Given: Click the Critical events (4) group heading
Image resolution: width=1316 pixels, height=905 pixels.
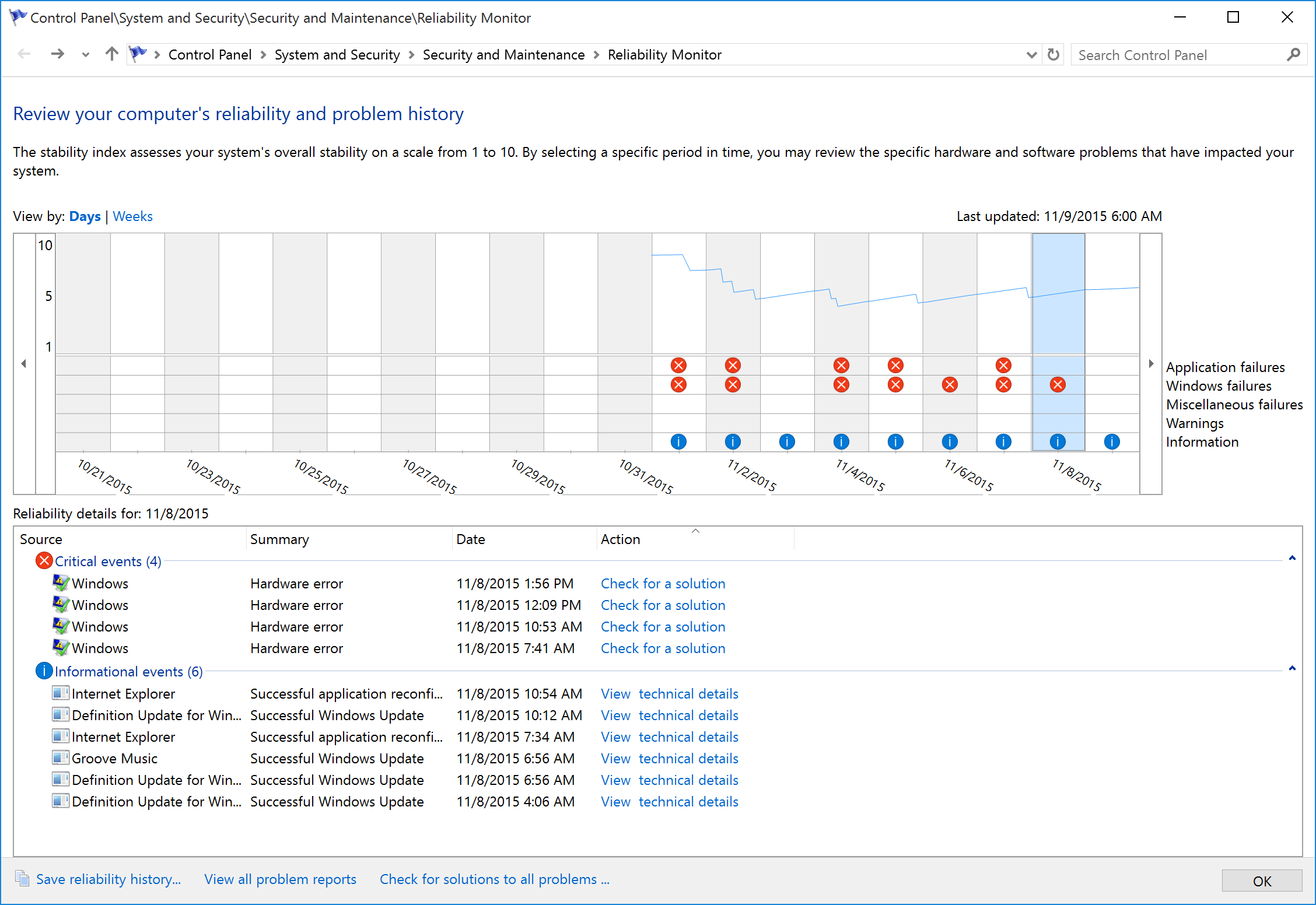Looking at the screenshot, I should (108, 562).
